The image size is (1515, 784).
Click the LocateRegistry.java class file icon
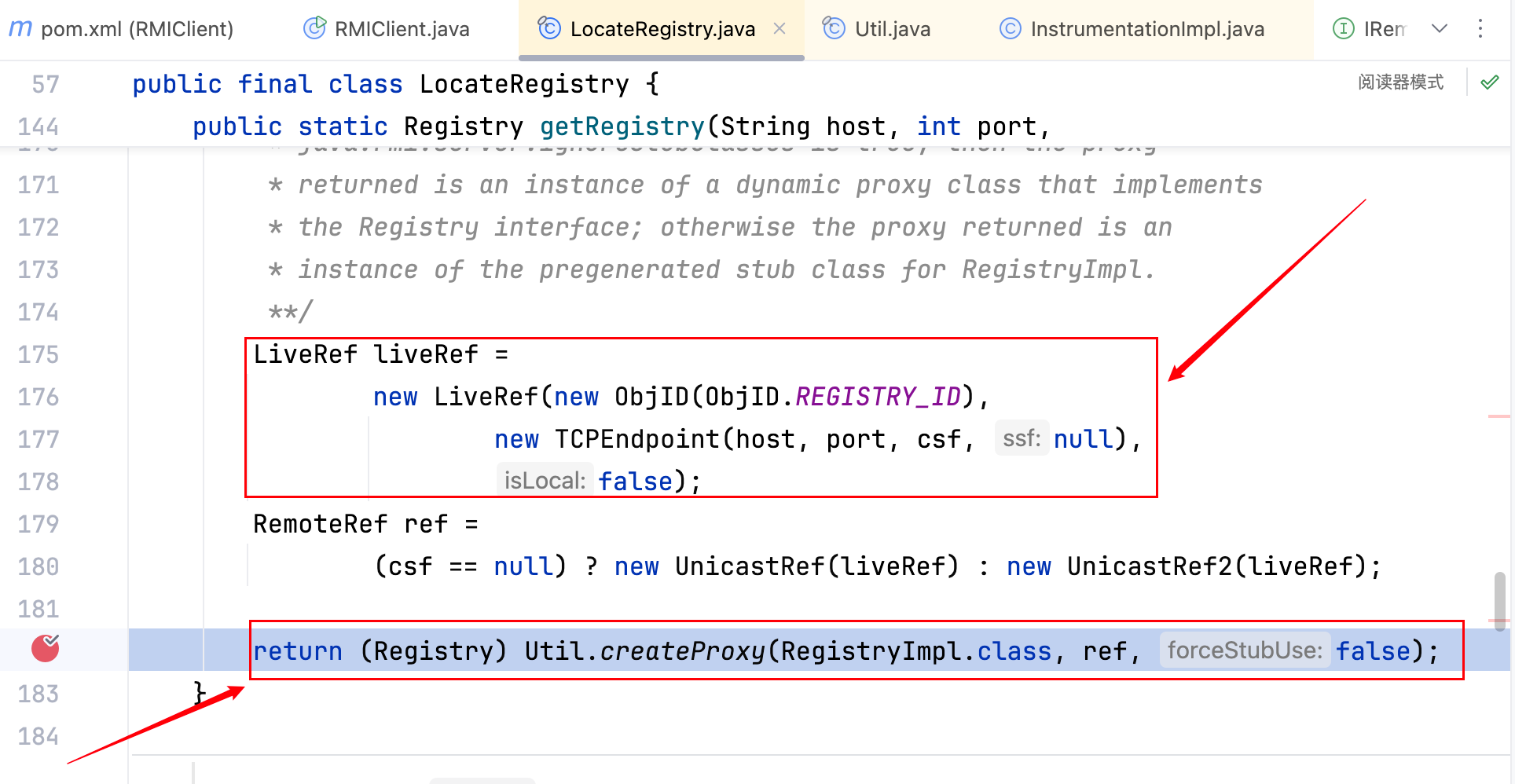549,29
